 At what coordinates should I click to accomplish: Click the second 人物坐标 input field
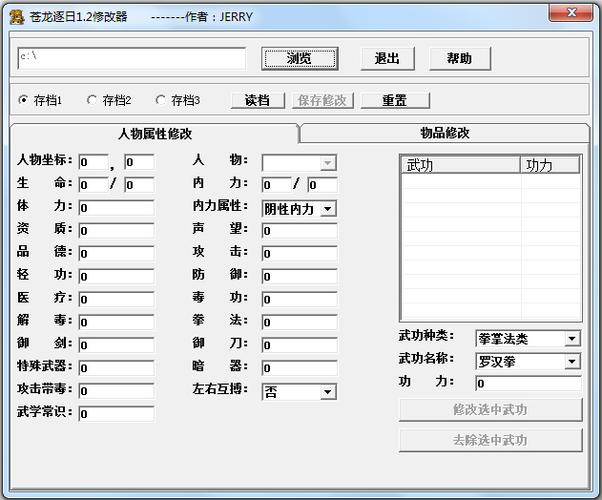(139, 162)
